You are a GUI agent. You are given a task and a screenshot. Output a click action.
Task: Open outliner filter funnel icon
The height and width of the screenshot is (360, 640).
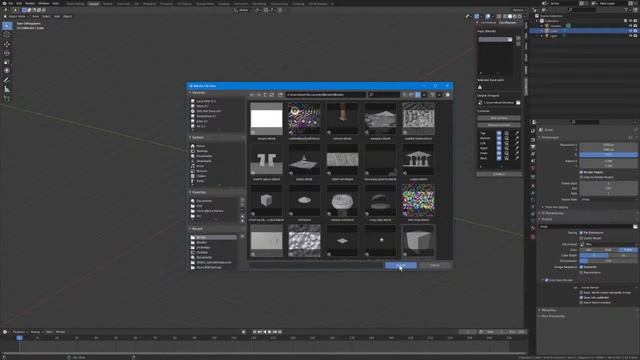coord(627,10)
